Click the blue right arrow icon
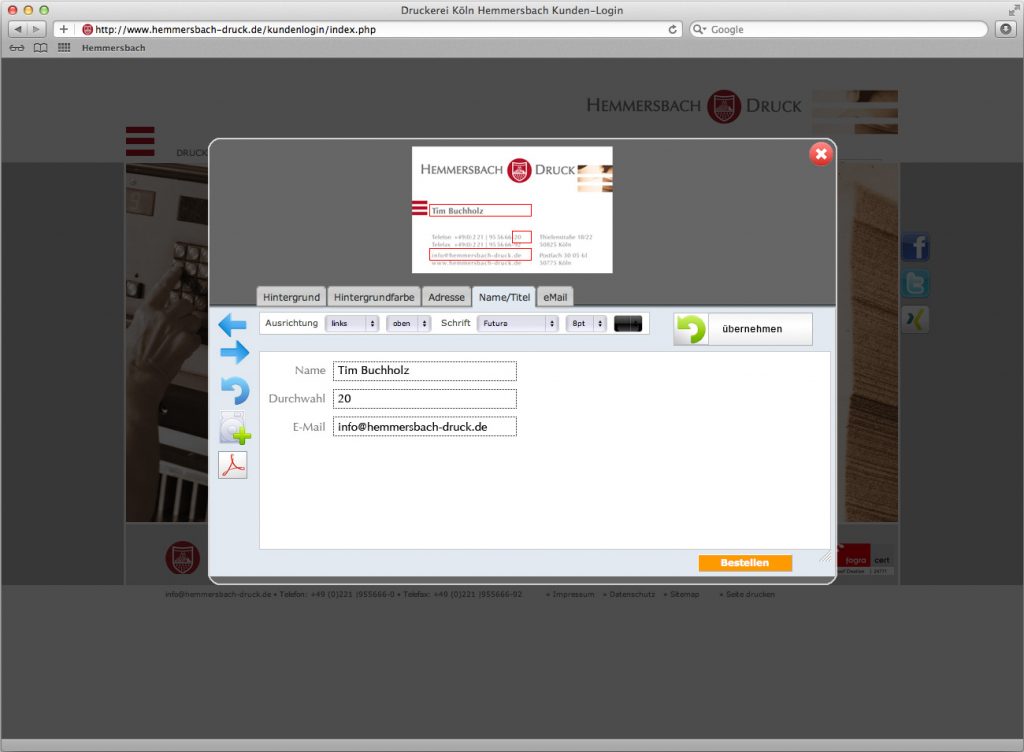This screenshot has height=752, width=1024. tap(234, 352)
